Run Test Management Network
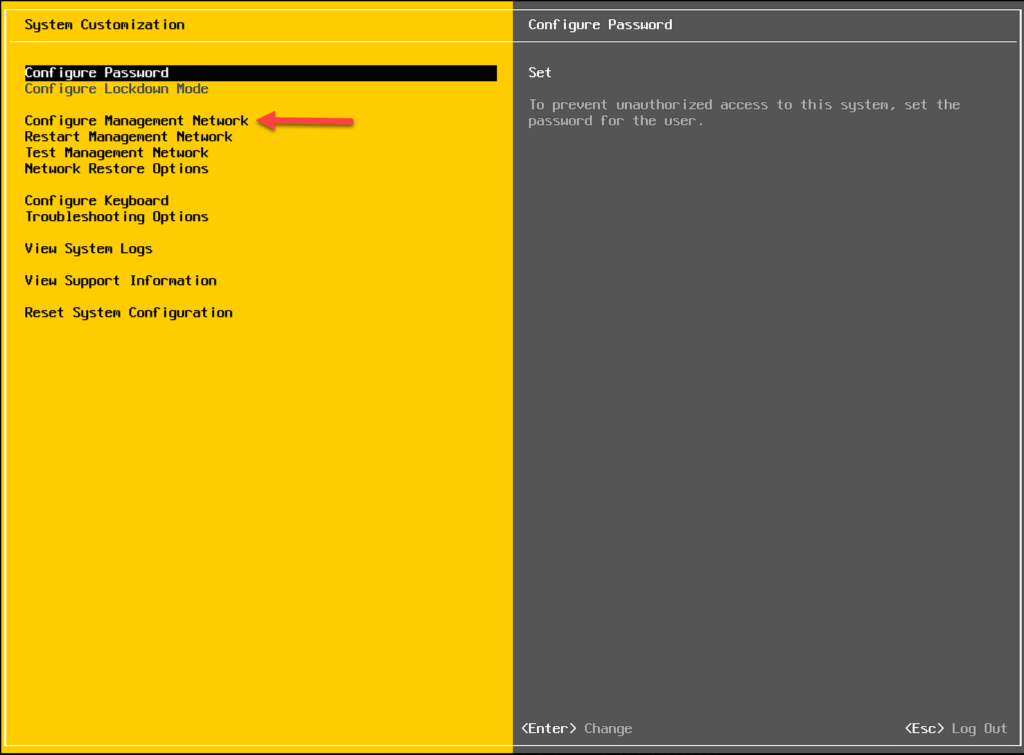Screen dimensions: 1024x755 pos(116,153)
